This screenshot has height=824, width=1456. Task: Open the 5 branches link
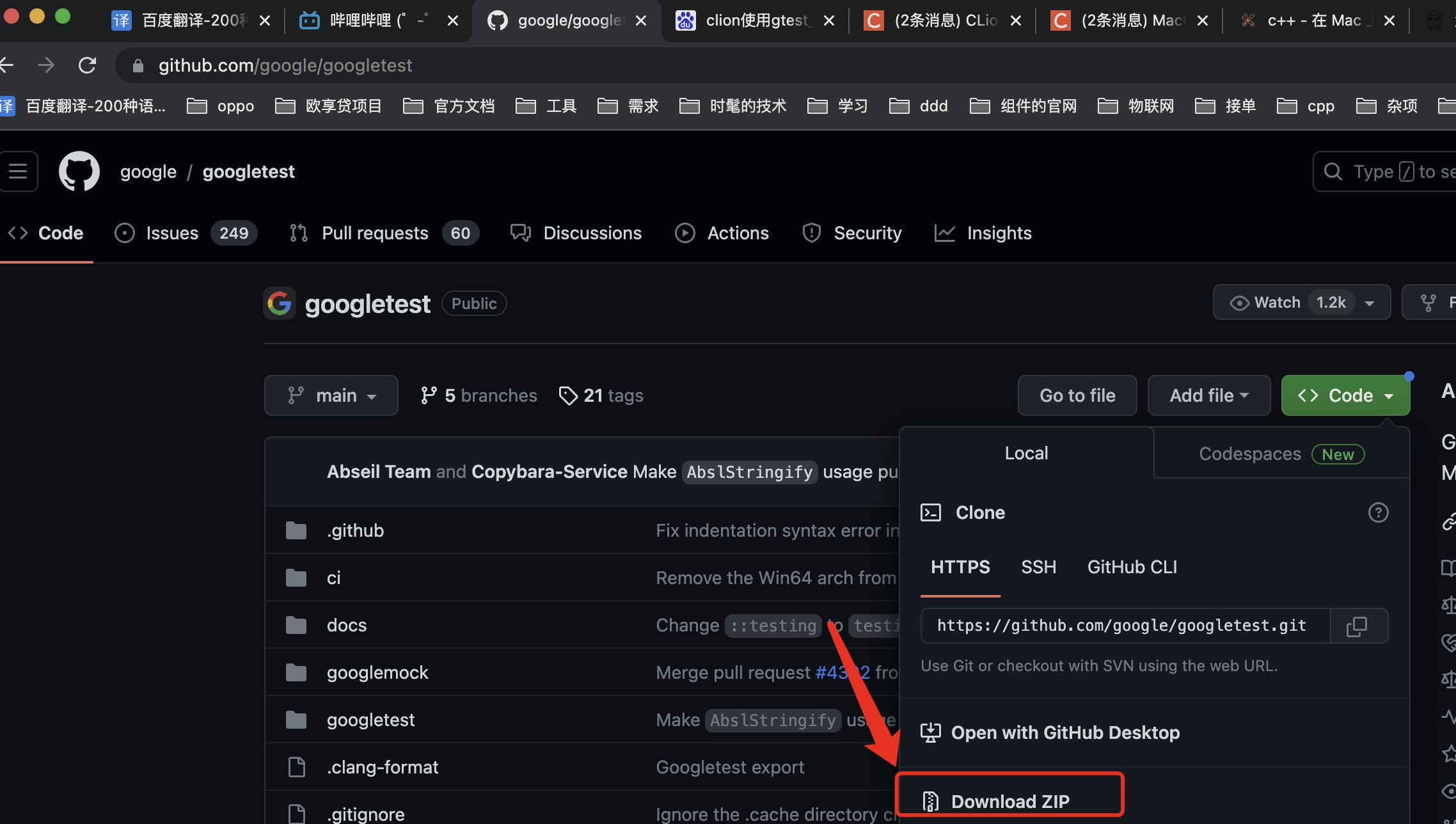coord(479,395)
